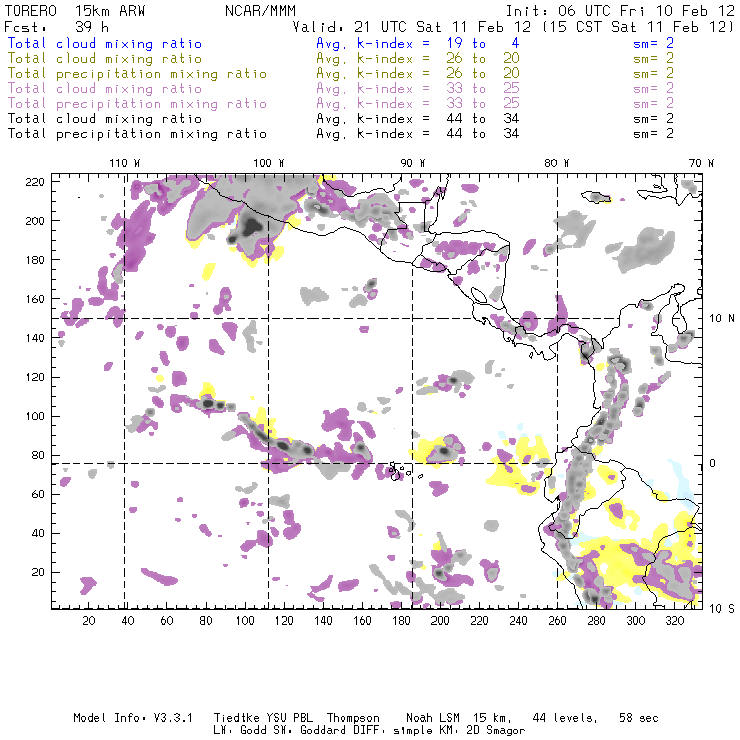740x740 pixels.
Task: Click the "220" vertical axis tick label
Action: tap(35, 182)
